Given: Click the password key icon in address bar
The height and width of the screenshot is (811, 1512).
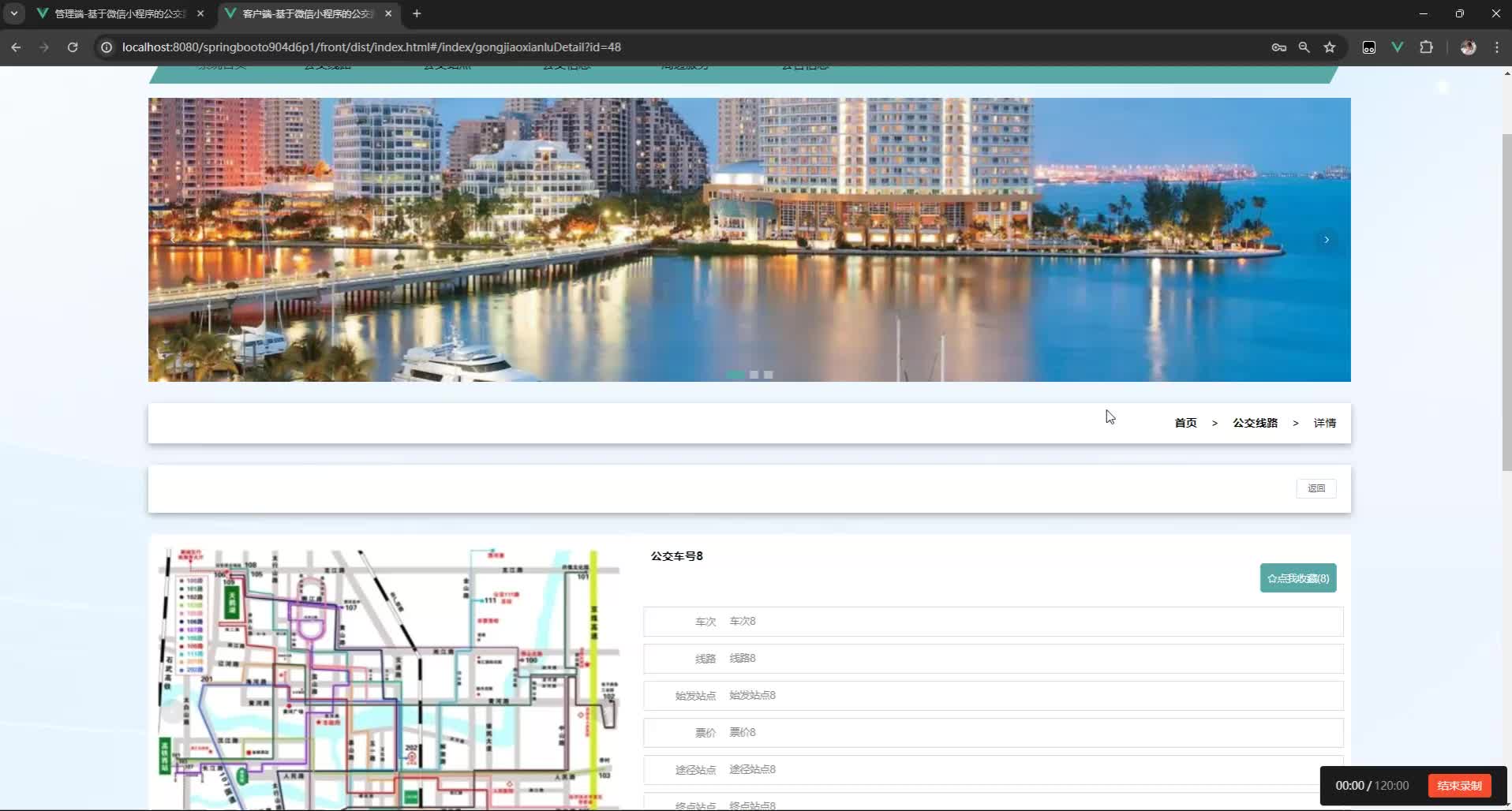Looking at the screenshot, I should tap(1279, 47).
